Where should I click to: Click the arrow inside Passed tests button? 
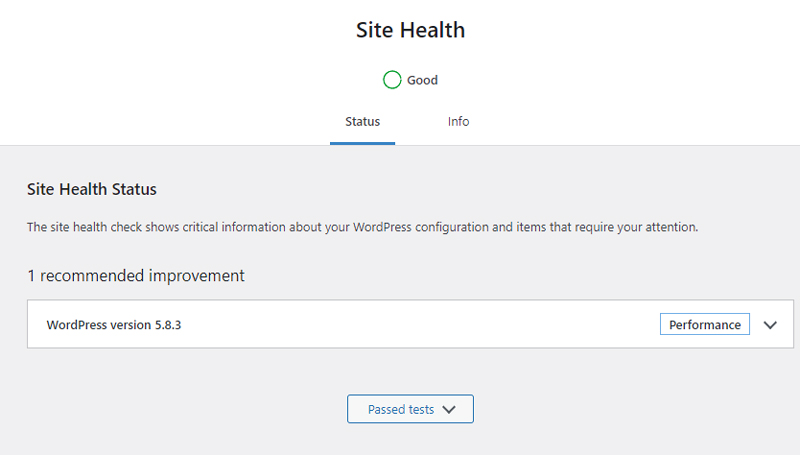(448, 410)
